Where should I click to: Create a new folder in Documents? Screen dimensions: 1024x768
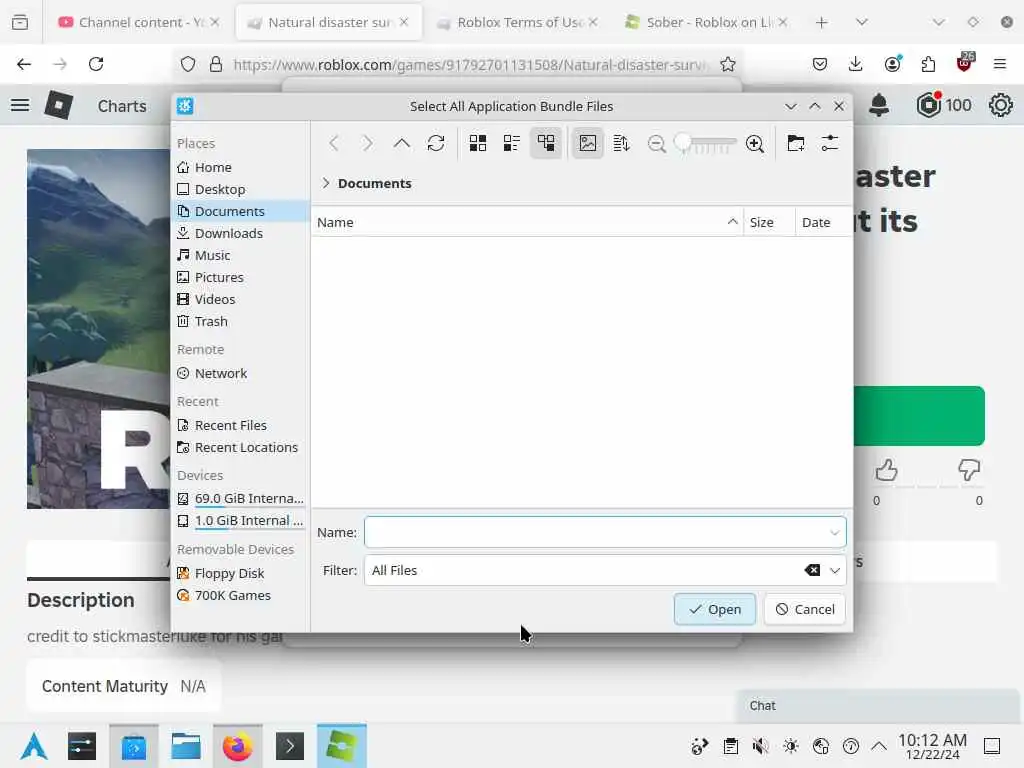coord(795,143)
